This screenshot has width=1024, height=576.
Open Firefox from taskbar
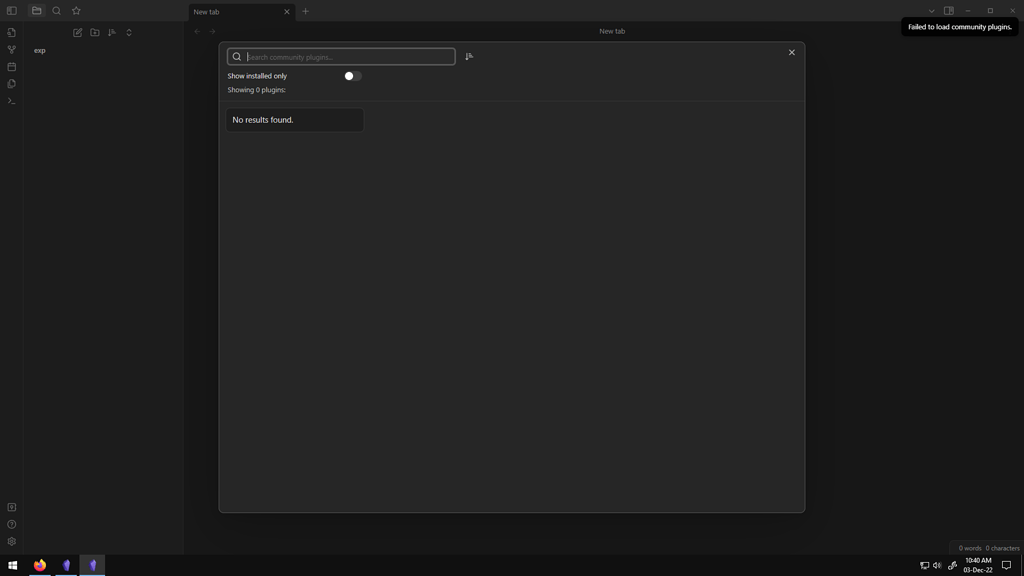coord(40,566)
